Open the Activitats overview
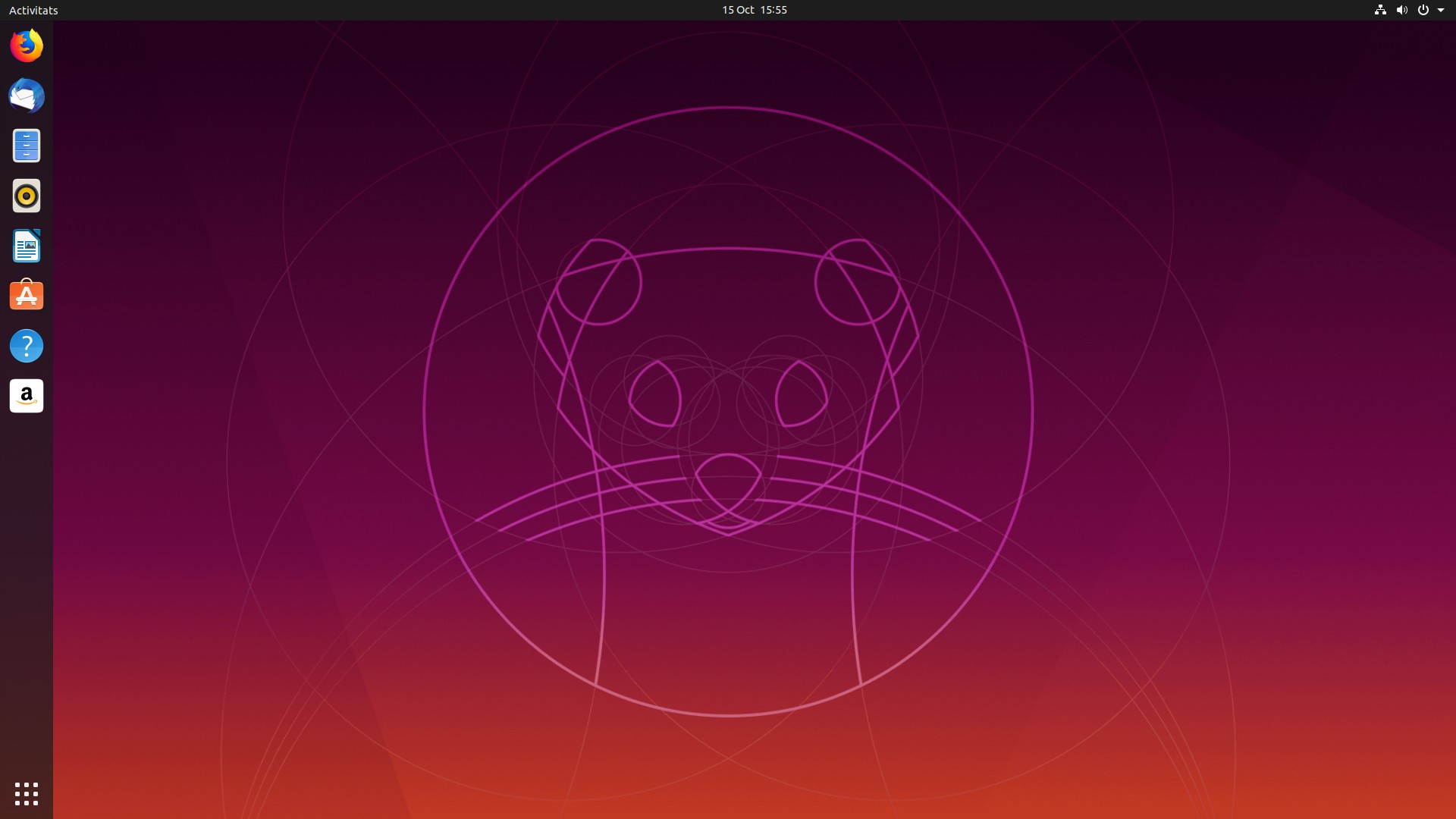The height and width of the screenshot is (819, 1456). point(33,10)
